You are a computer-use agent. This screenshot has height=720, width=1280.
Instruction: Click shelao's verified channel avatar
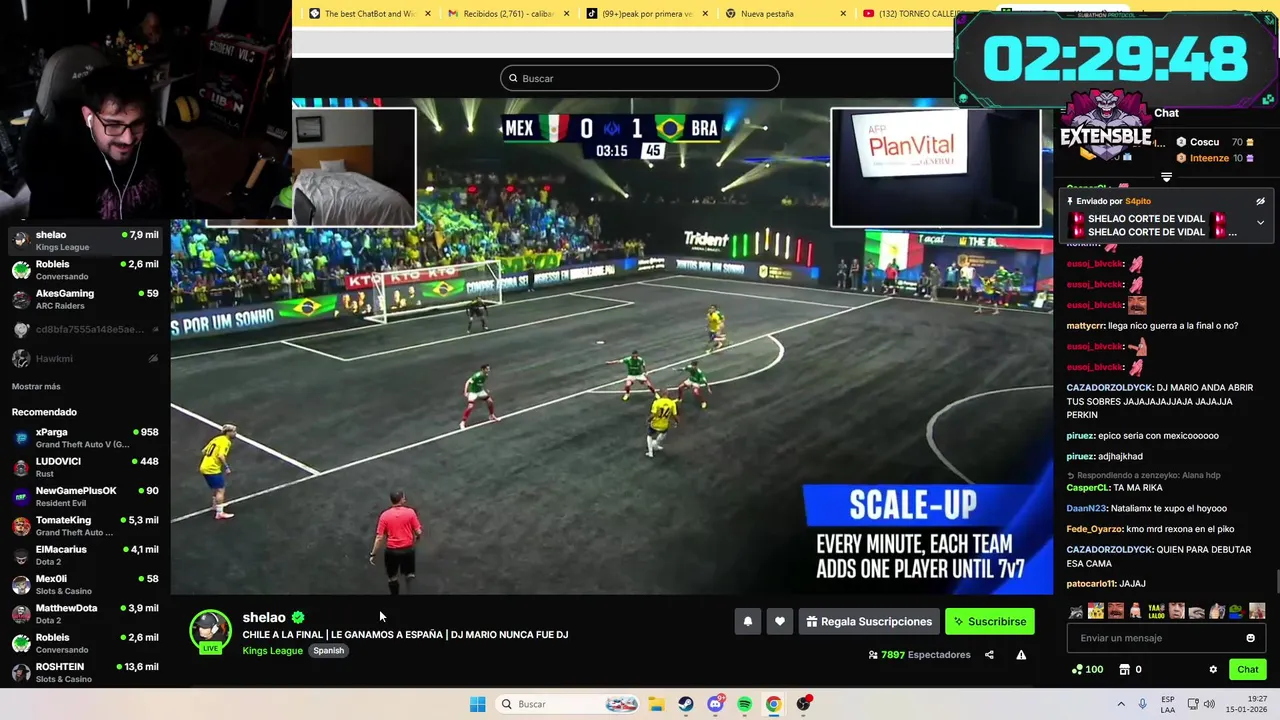click(210, 630)
